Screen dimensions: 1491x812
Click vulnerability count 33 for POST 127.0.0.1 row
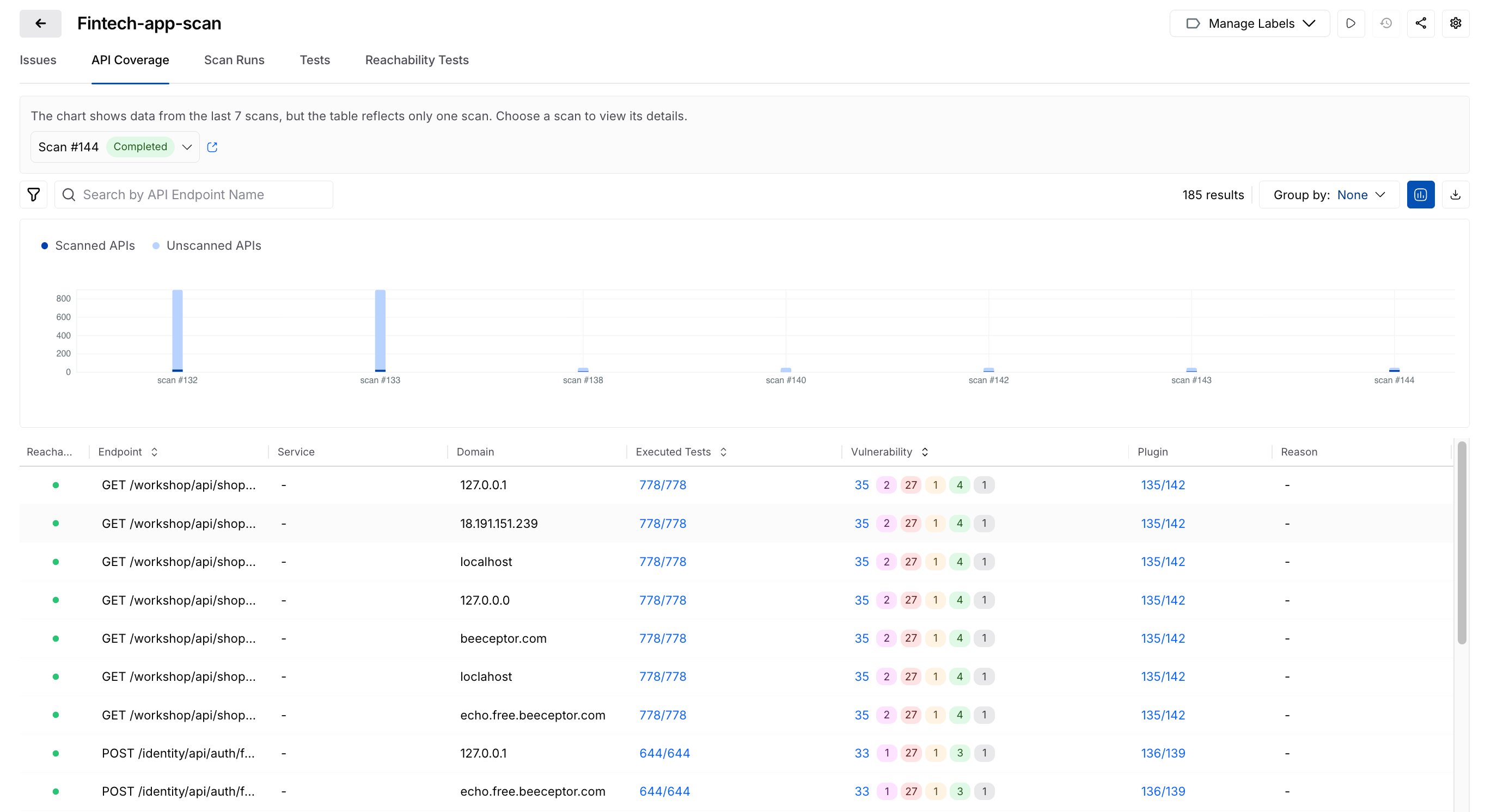click(x=861, y=753)
